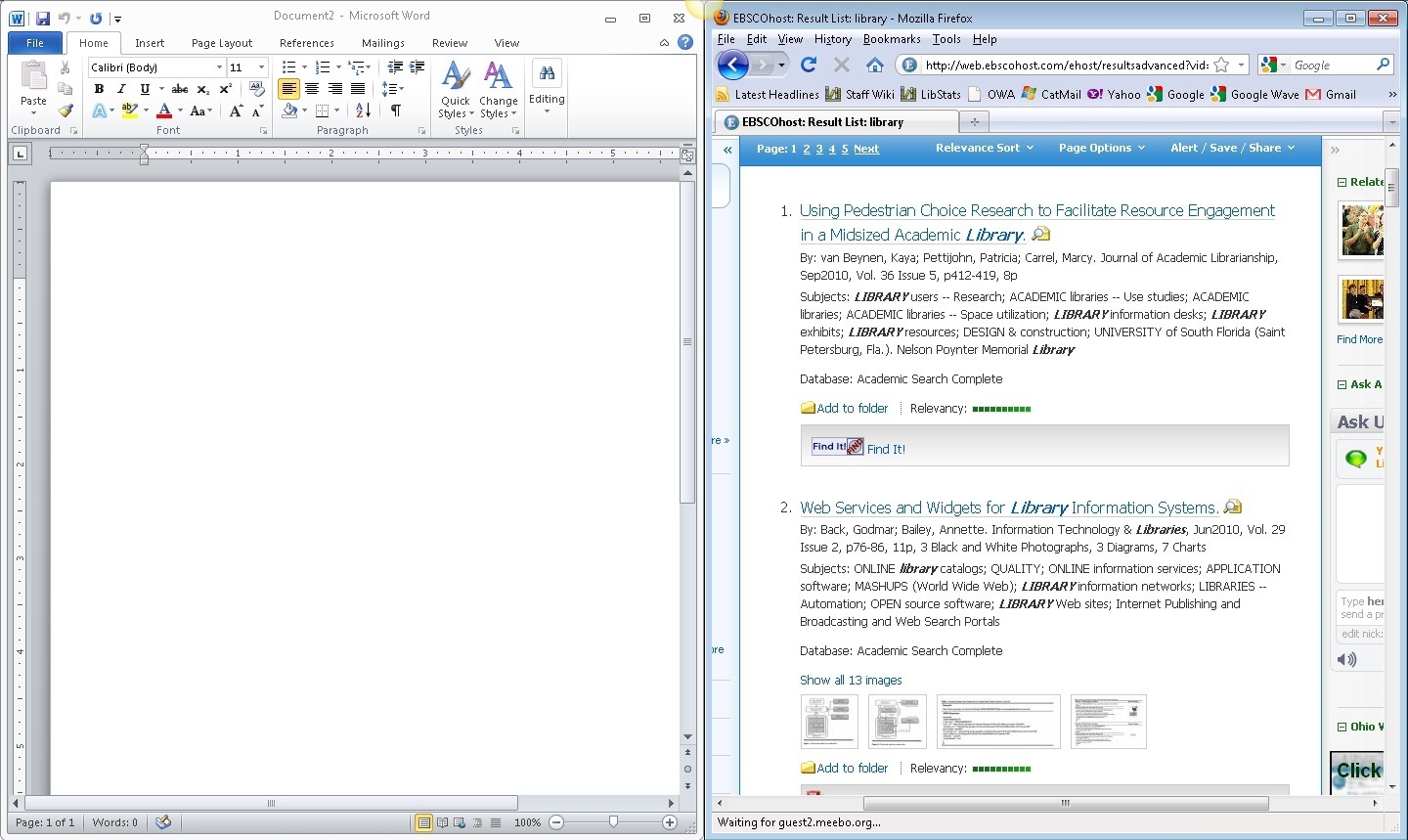Toggle subscript formatting in Word
The image size is (1408, 840).
click(x=202, y=89)
